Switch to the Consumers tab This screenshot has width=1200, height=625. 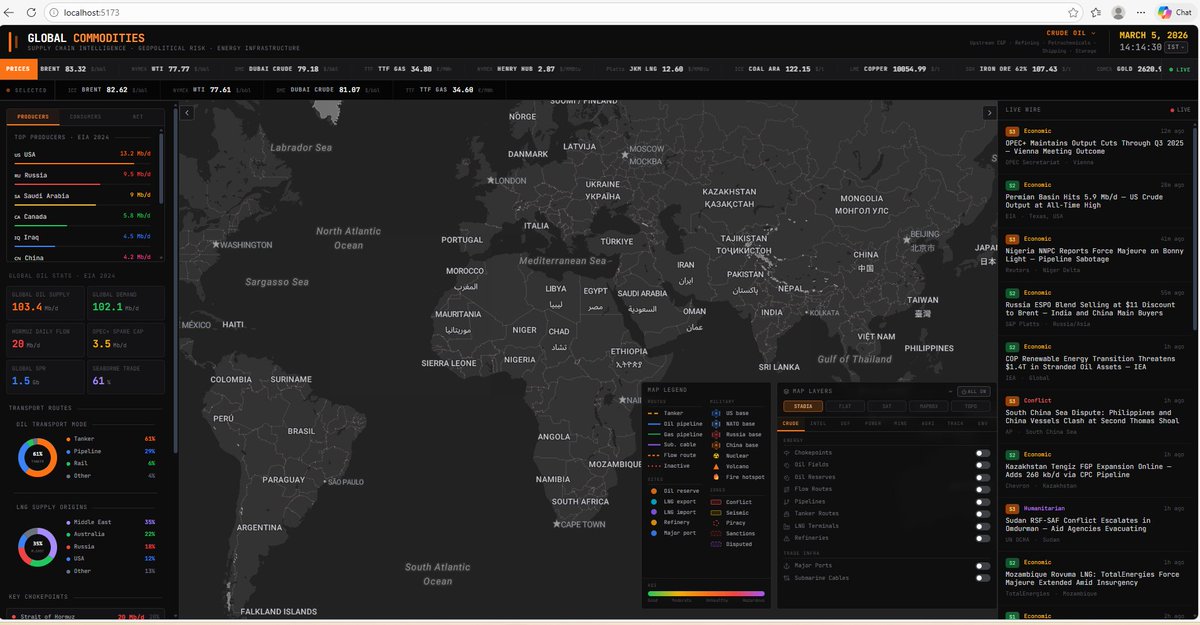pos(84,117)
